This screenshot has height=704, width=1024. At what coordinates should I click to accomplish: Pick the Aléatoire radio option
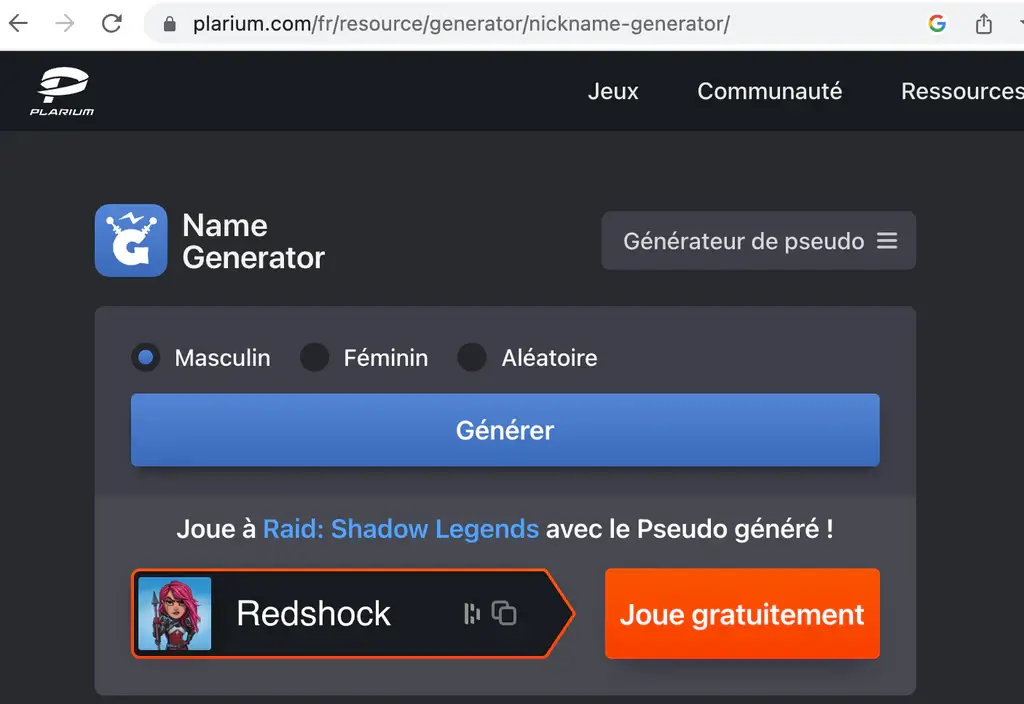pyautogui.click(x=472, y=358)
